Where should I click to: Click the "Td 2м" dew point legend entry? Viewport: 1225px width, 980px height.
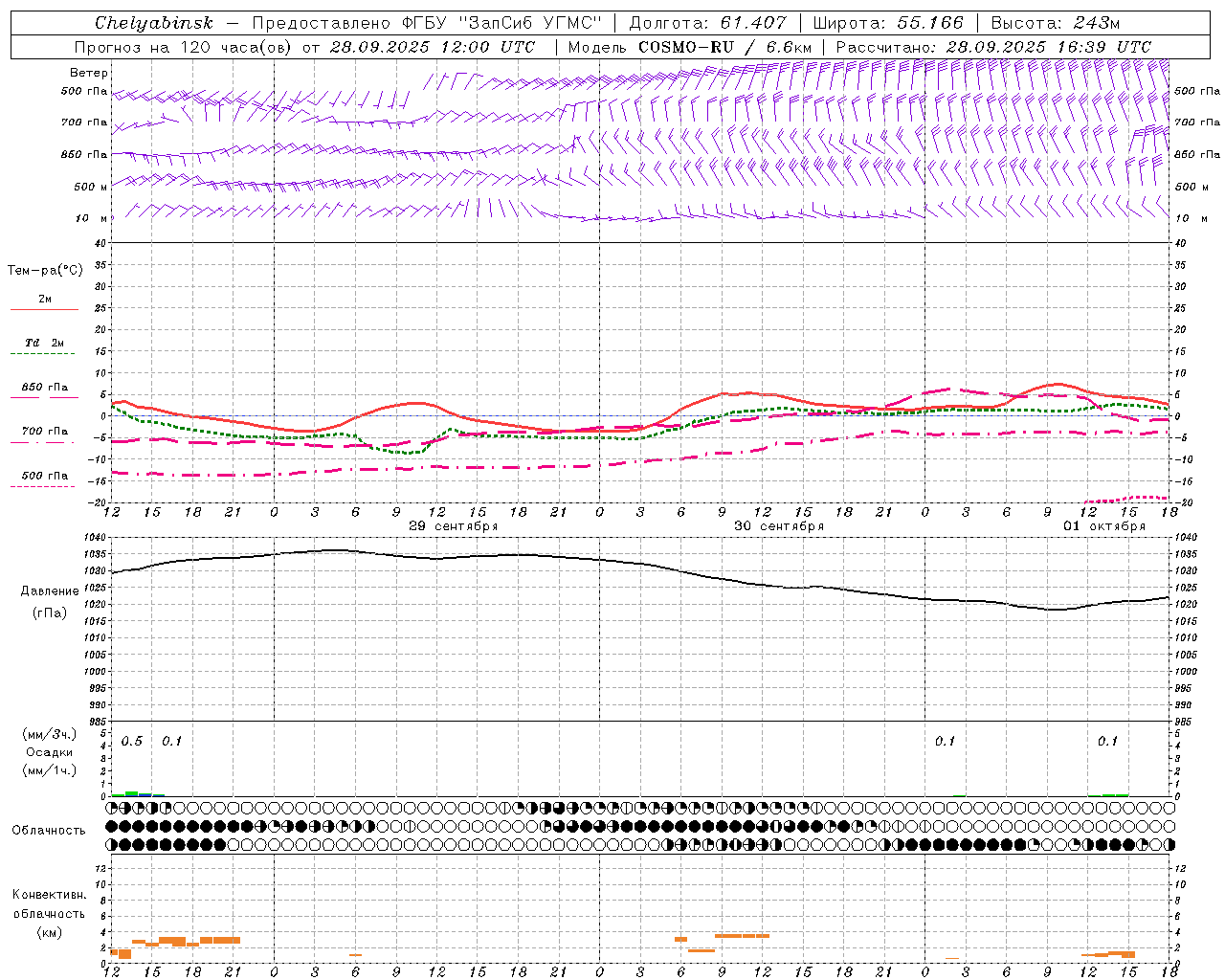(x=44, y=343)
